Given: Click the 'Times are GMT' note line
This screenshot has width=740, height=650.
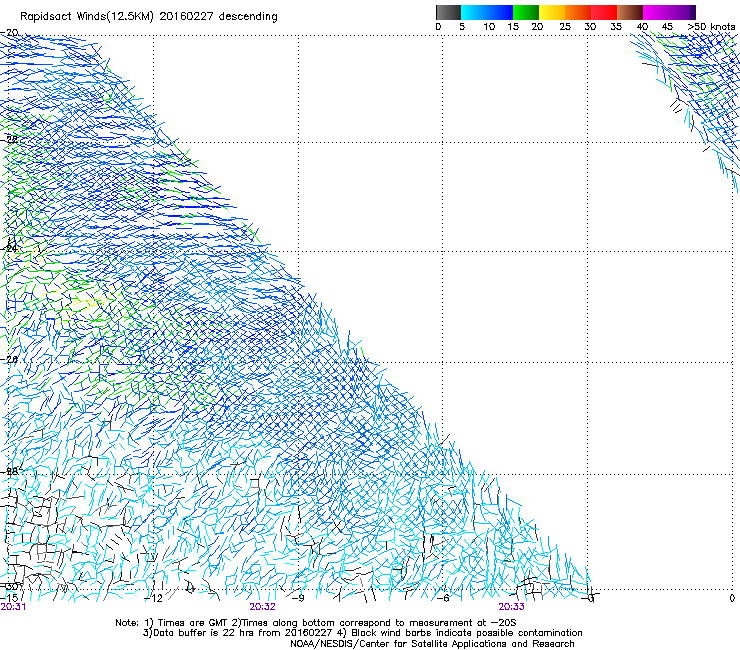Looking at the screenshot, I should (x=316, y=623).
